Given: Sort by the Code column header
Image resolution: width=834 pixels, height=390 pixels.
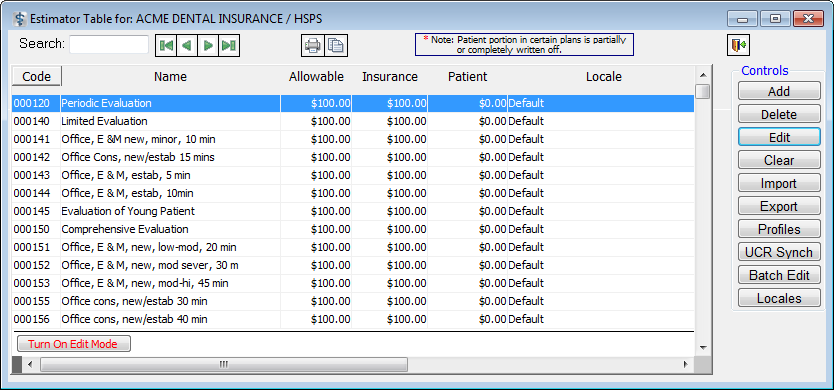Looking at the screenshot, I should coord(37,77).
